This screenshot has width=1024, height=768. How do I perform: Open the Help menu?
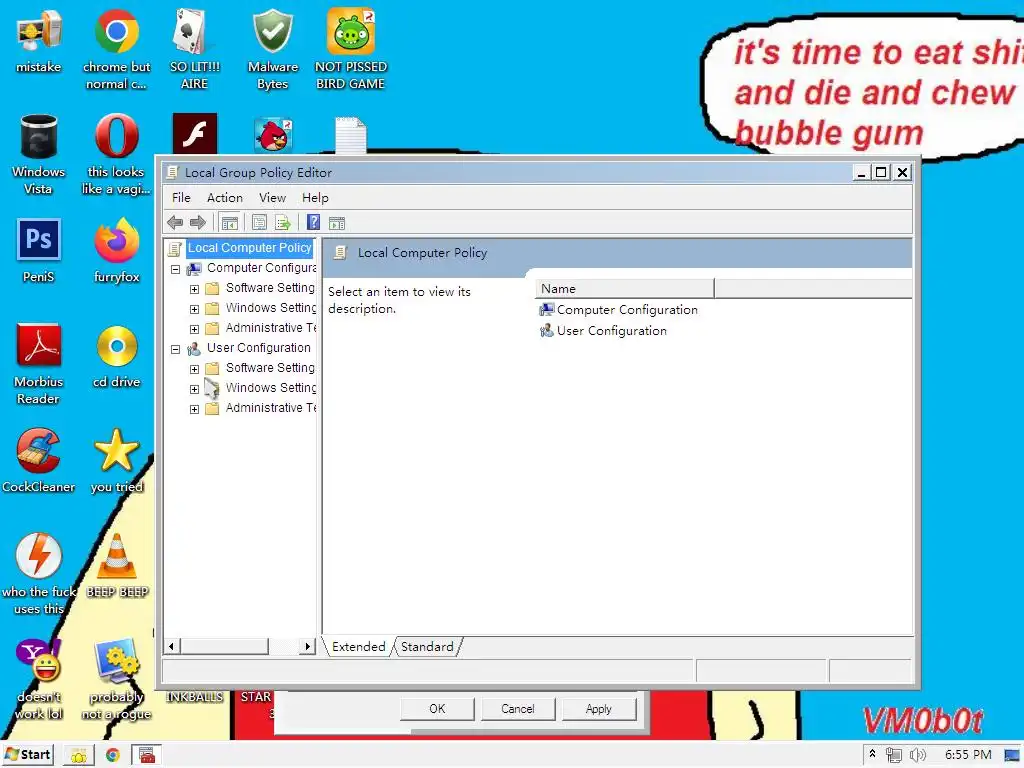(x=315, y=198)
